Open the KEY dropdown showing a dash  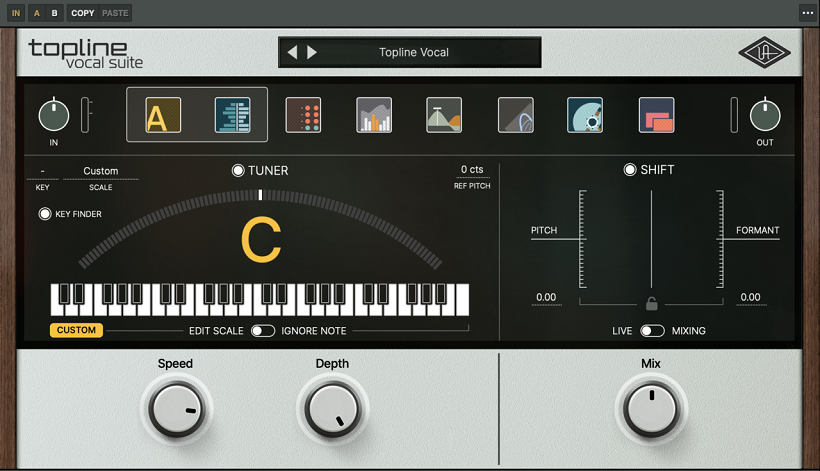[x=42, y=171]
